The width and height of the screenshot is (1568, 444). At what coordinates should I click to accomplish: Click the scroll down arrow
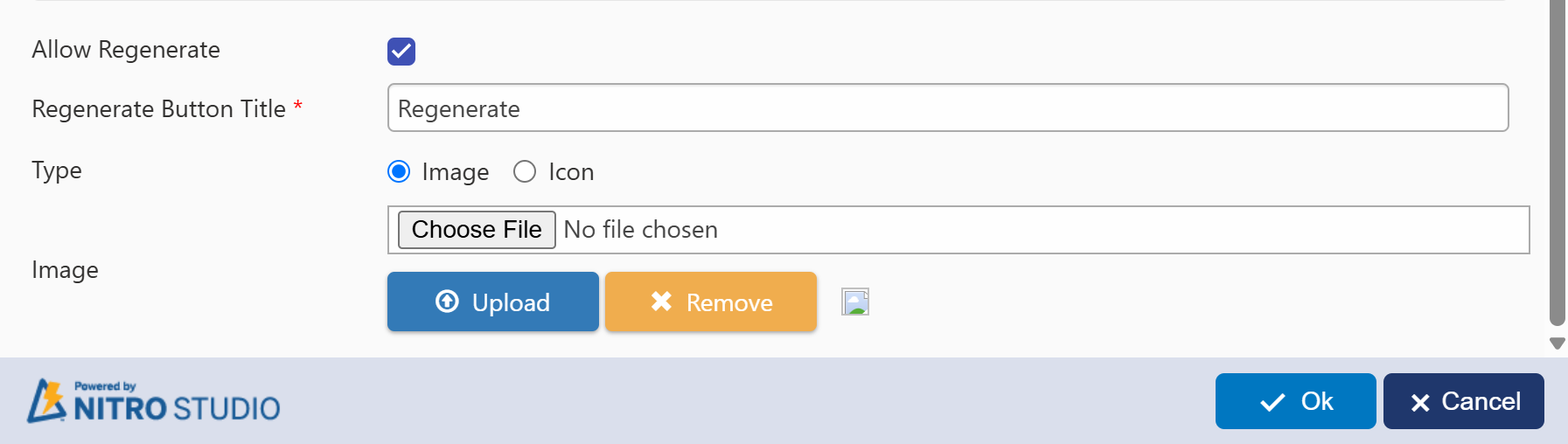click(1557, 343)
